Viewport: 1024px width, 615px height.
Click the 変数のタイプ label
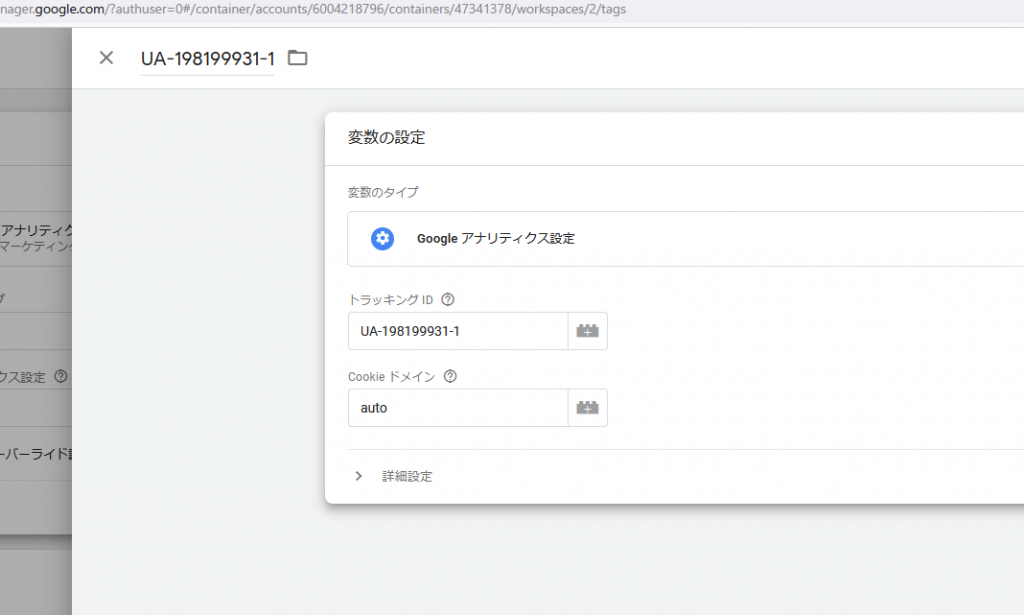[x=383, y=193]
